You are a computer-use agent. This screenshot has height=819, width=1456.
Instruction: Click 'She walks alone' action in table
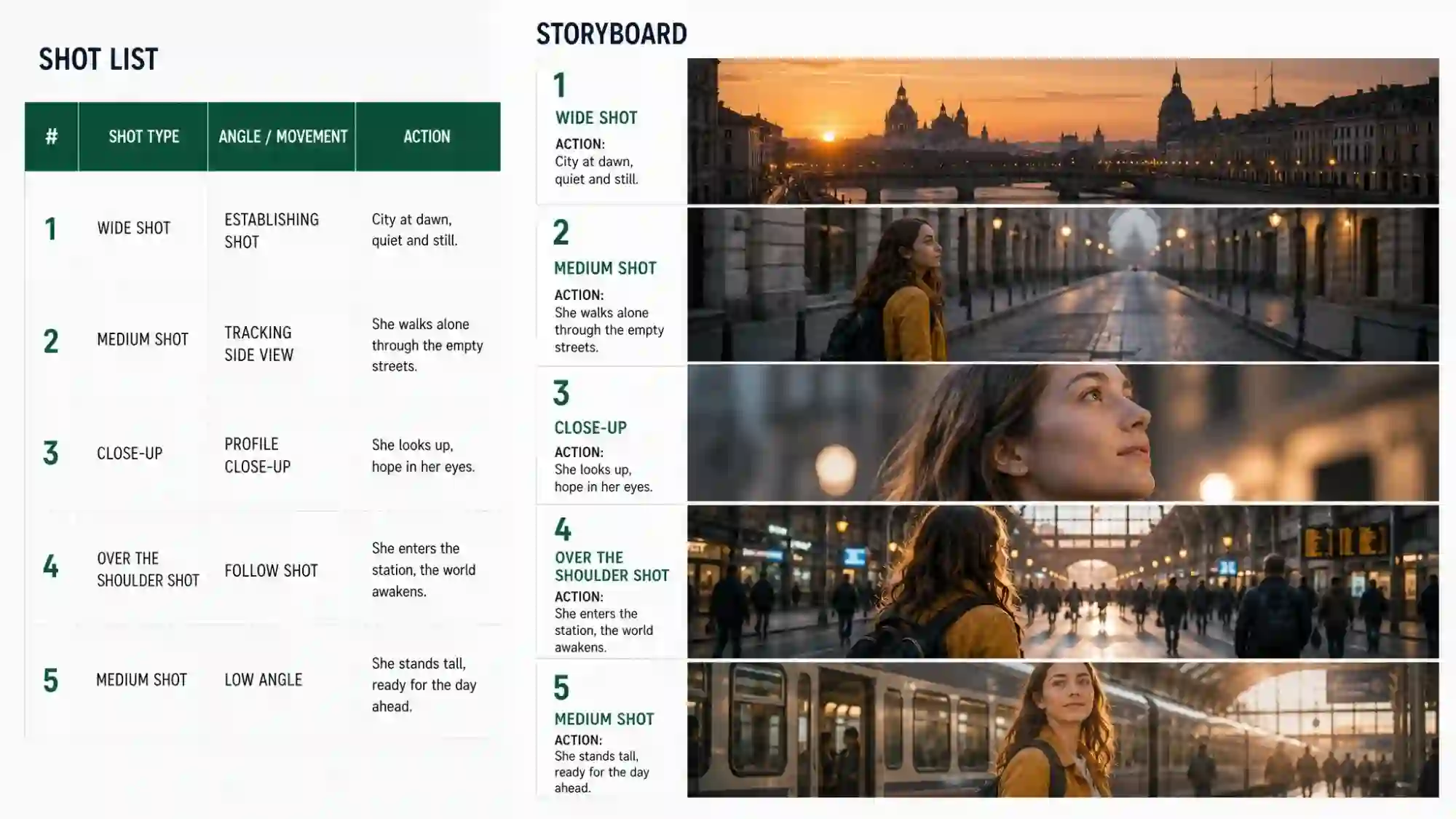pos(427,345)
